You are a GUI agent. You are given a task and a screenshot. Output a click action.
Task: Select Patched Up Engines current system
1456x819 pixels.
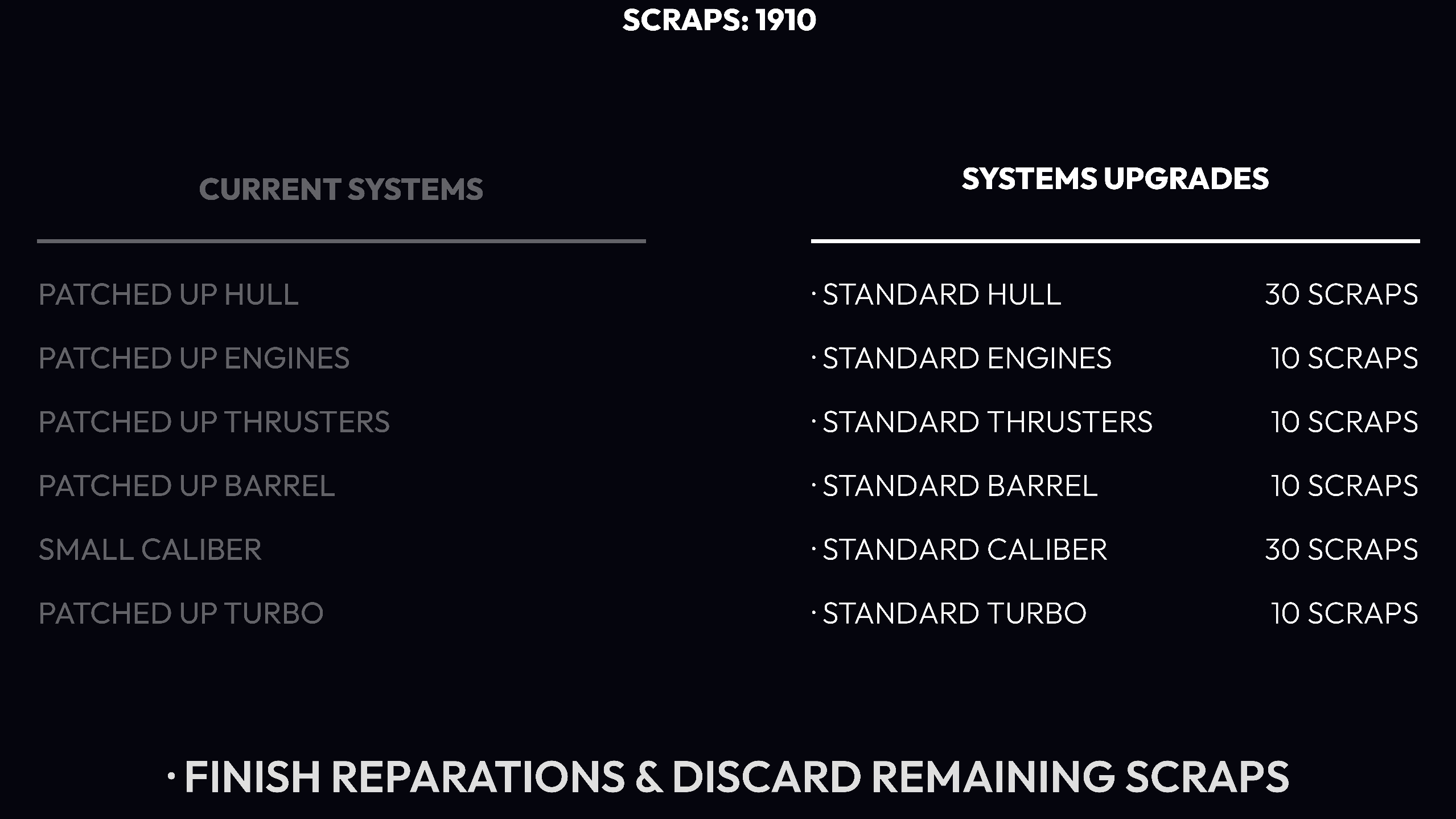click(194, 358)
